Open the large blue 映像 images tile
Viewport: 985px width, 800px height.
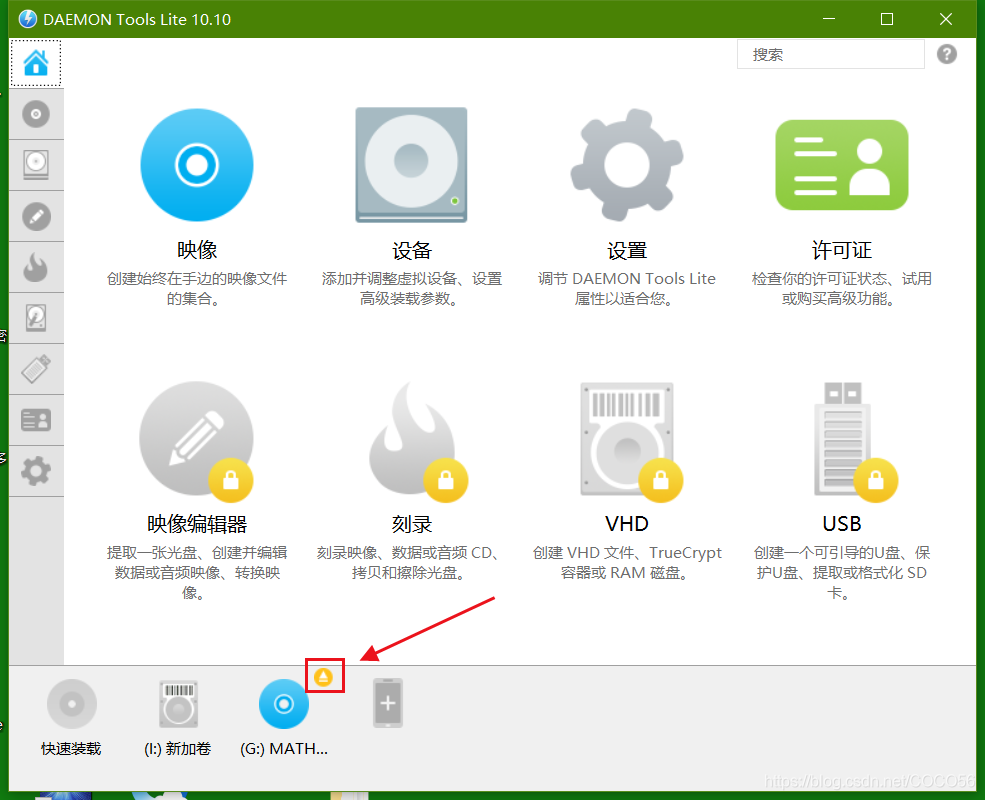(x=197, y=165)
